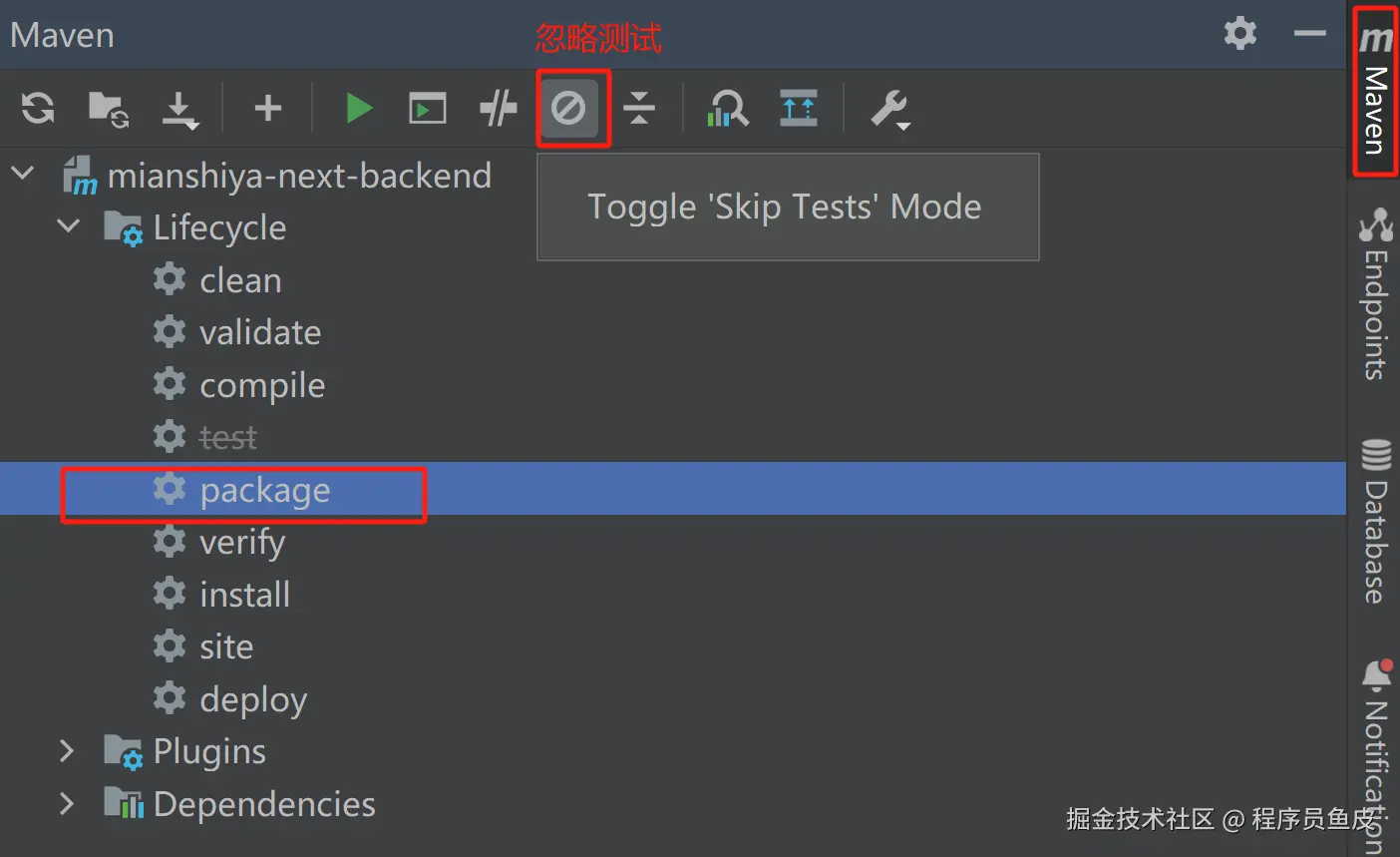
Task: Collapse the Lifecycle tree node
Action: 68,226
